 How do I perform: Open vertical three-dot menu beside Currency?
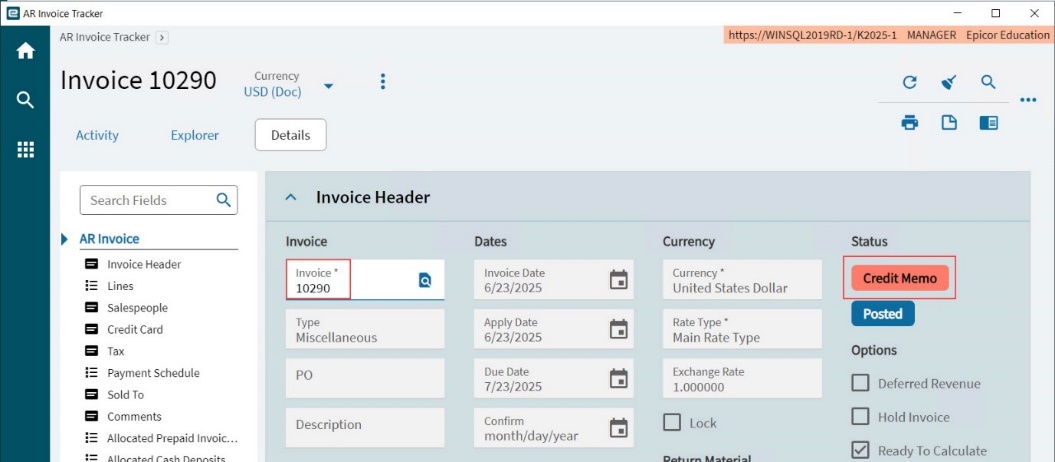(x=383, y=82)
